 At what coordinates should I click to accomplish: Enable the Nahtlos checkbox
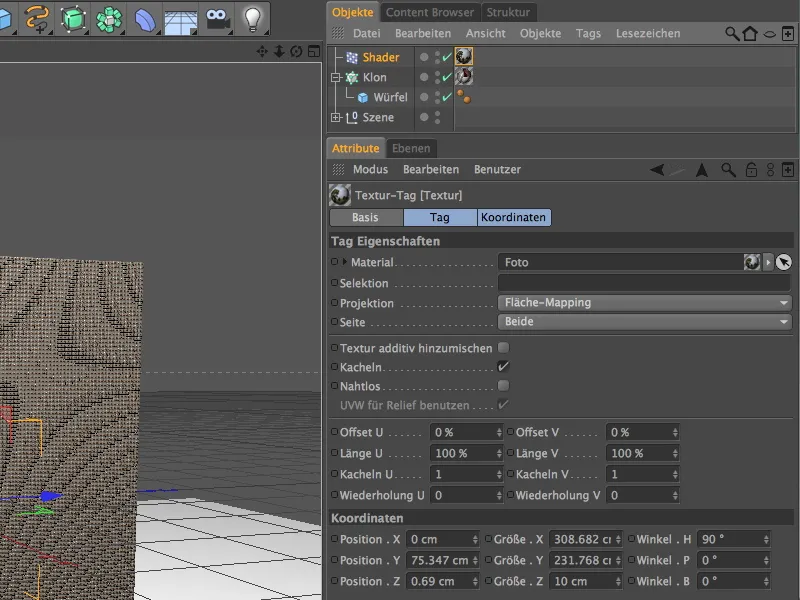[x=504, y=386]
